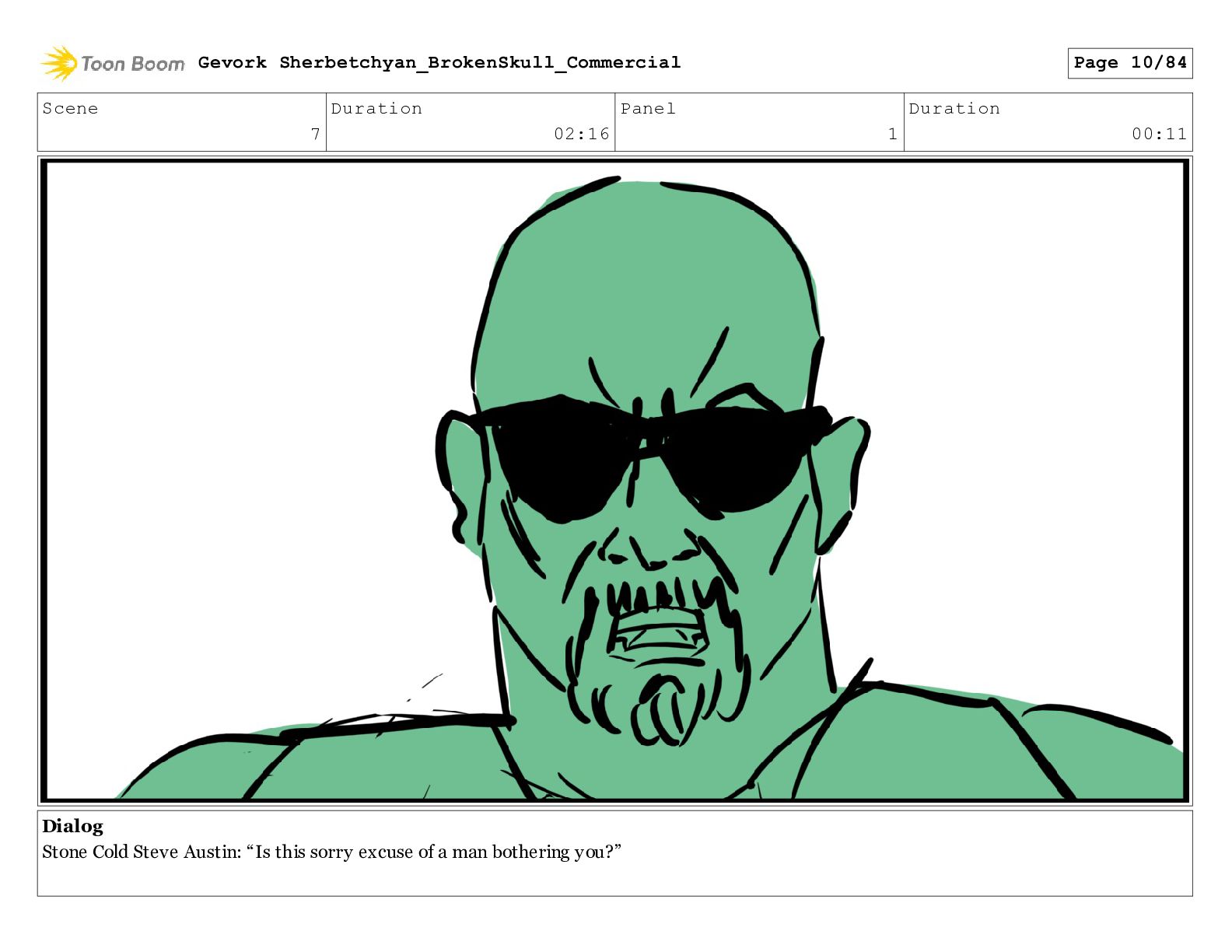Click the storyboard panel drawing thumbnail

[x=615, y=481]
